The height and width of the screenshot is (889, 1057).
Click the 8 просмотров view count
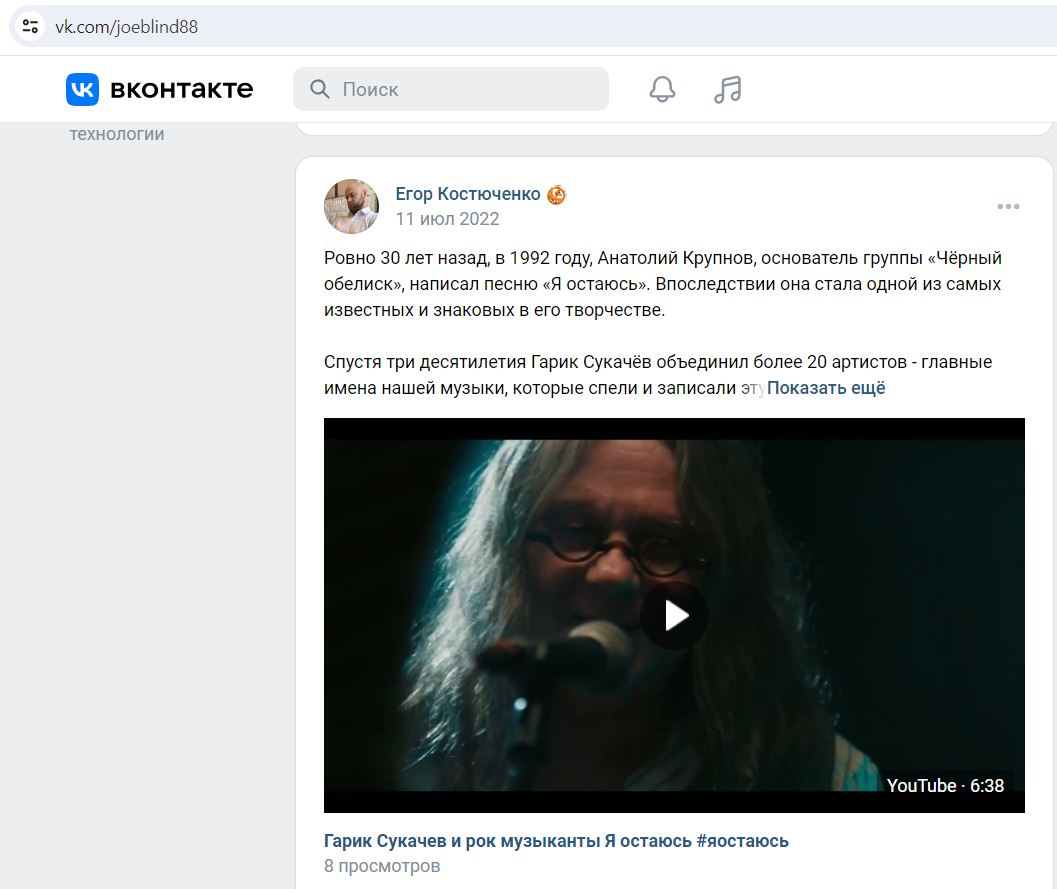(382, 866)
